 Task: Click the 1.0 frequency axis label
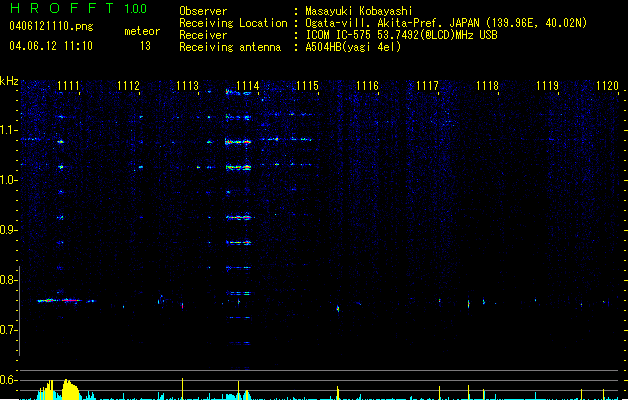[8, 180]
